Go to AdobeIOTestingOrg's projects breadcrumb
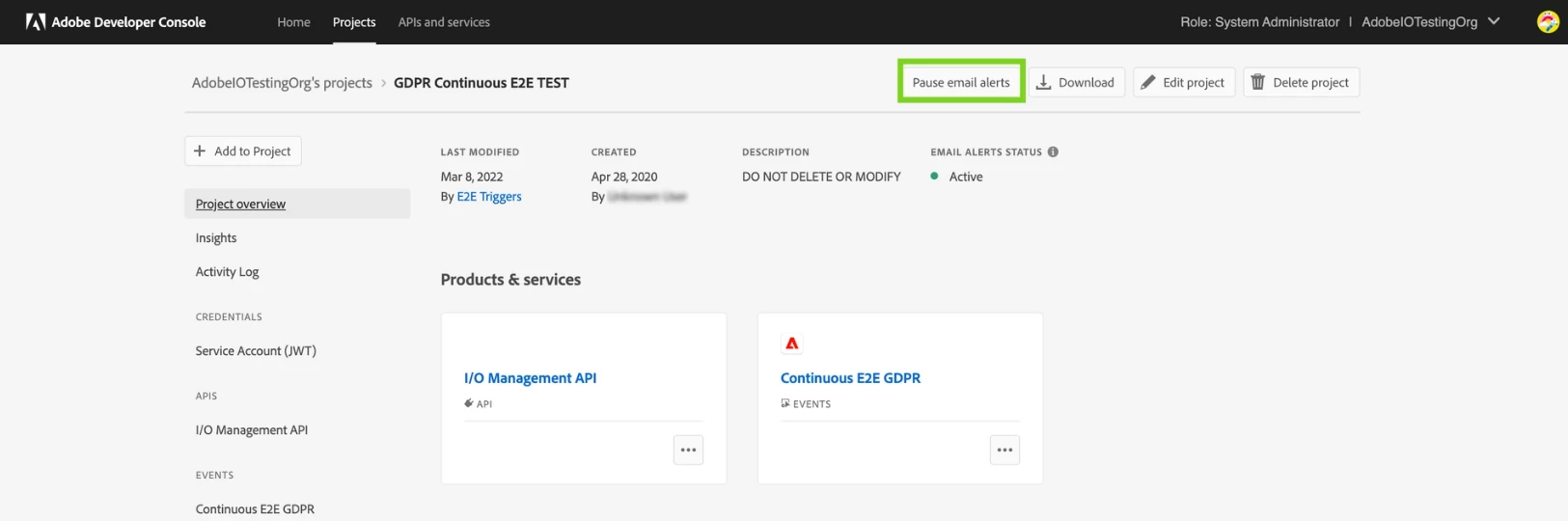1568x521 pixels. [x=282, y=83]
